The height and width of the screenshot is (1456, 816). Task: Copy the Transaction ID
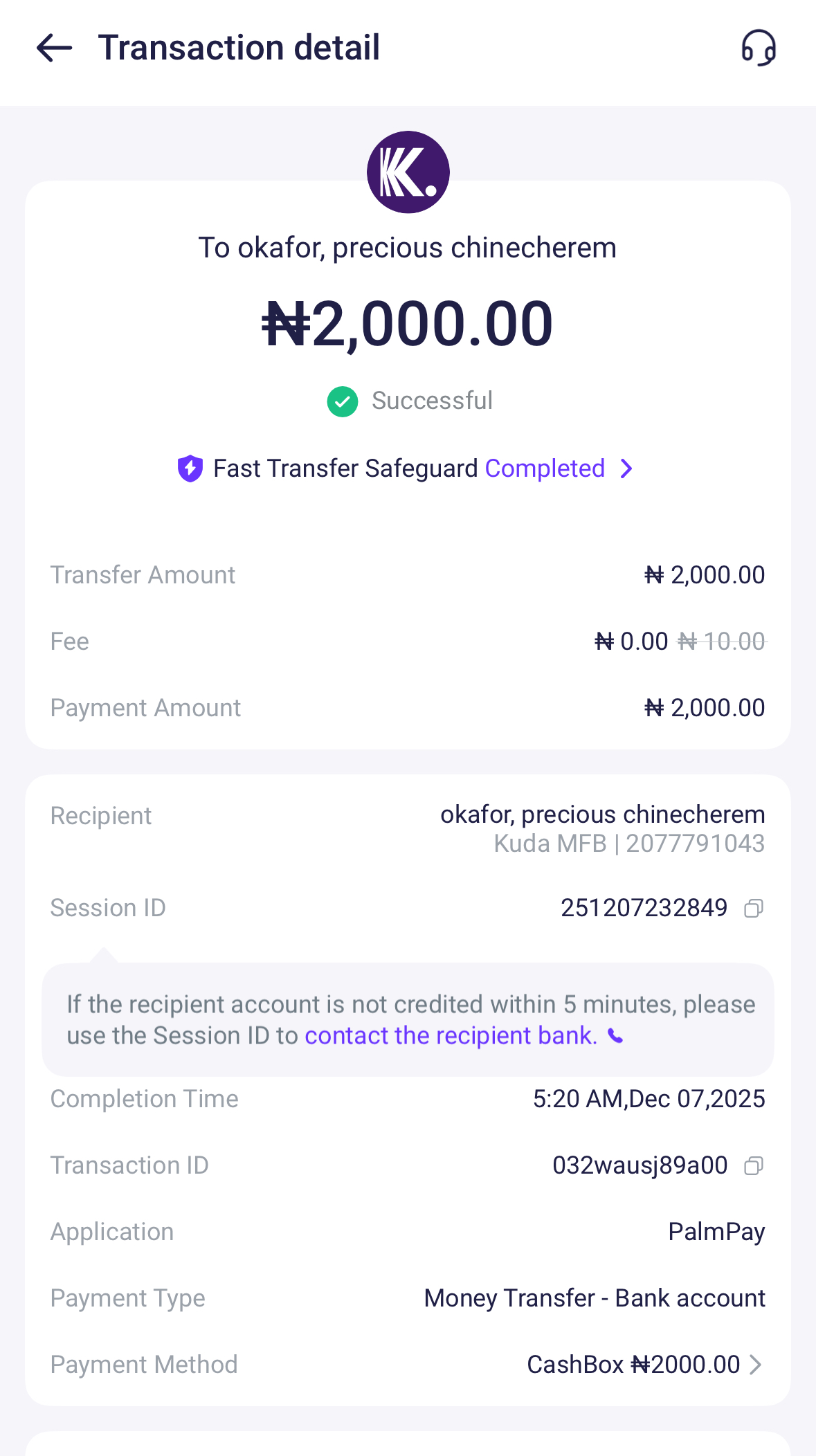(754, 1166)
